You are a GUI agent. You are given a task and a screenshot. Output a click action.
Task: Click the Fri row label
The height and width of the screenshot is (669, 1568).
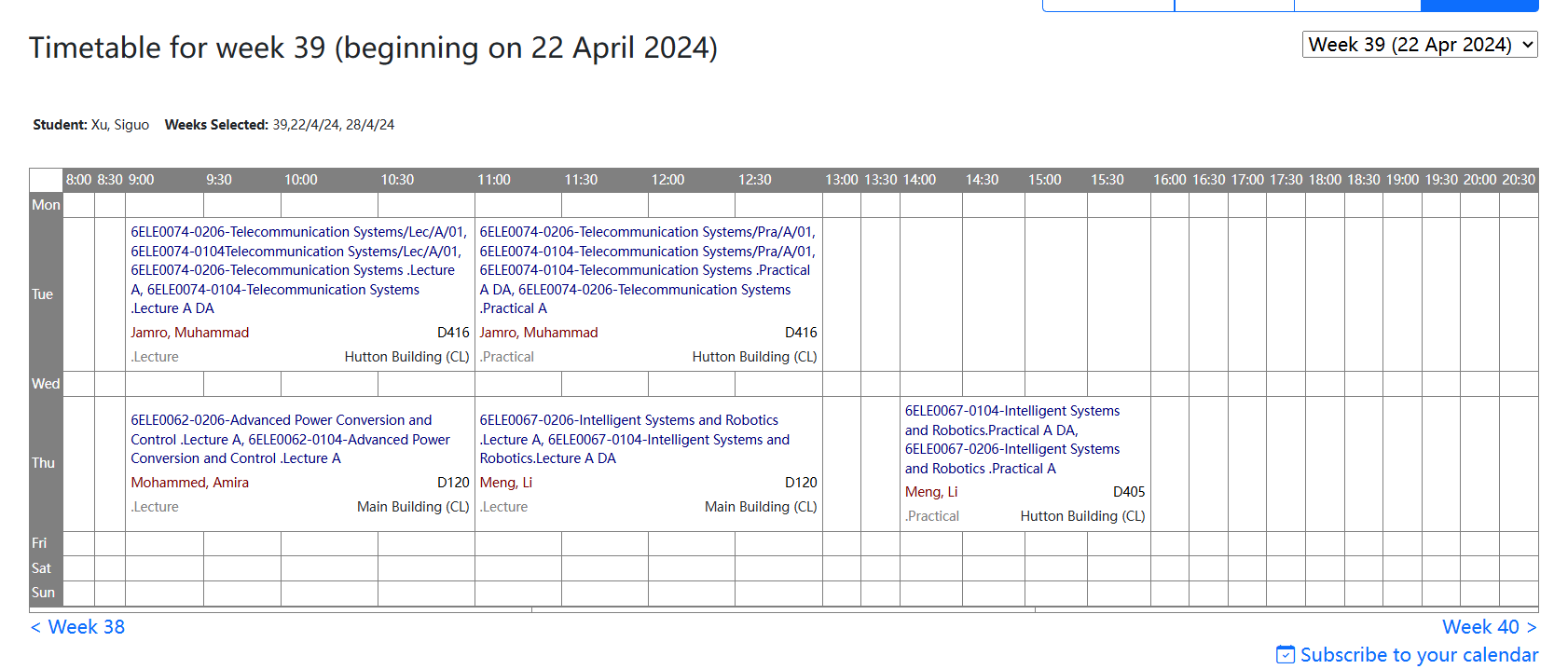pos(39,543)
